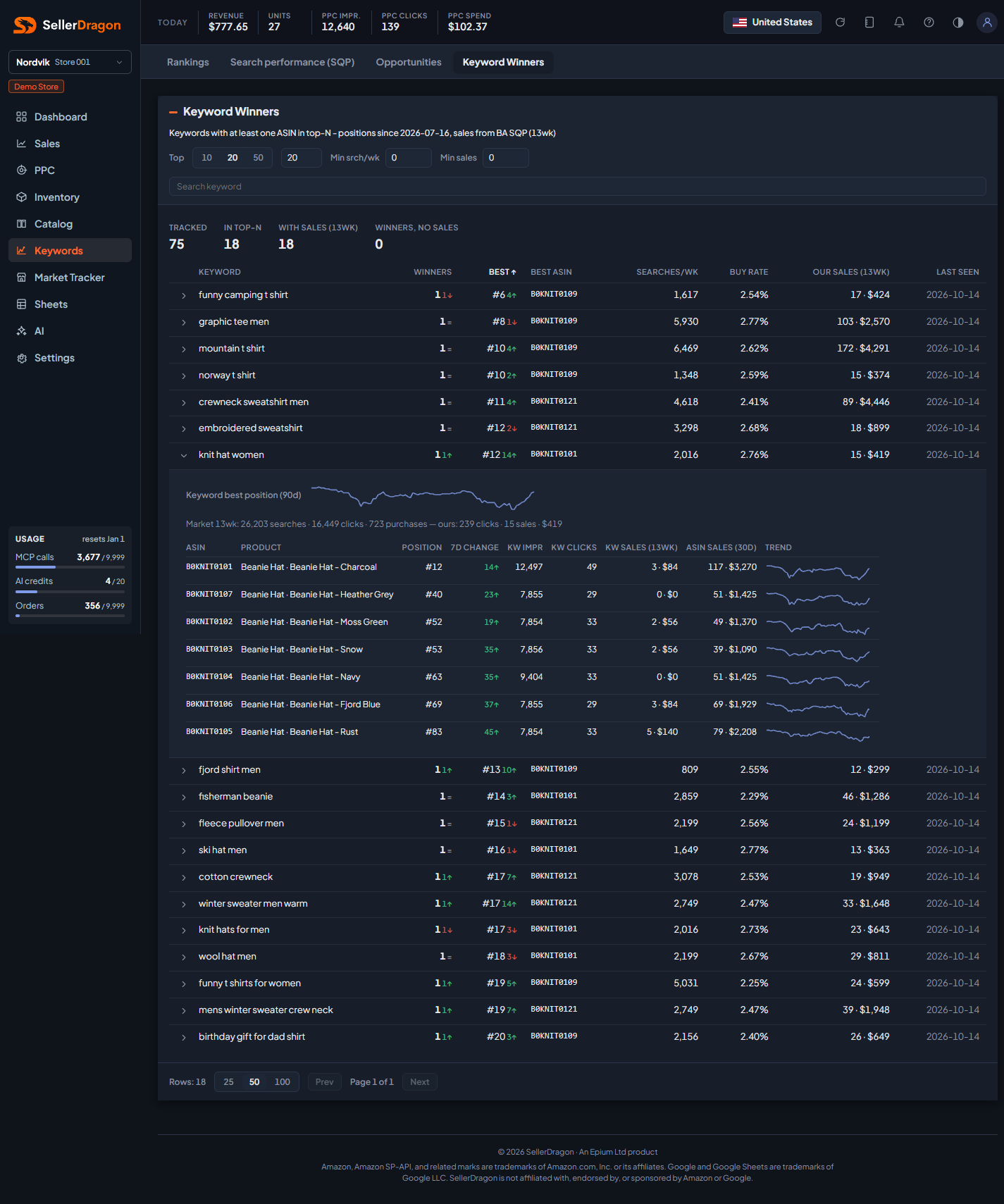Image resolution: width=1004 pixels, height=1204 pixels.
Task: Click the refresh icon in top bar
Action: click(x=840, y=23)
